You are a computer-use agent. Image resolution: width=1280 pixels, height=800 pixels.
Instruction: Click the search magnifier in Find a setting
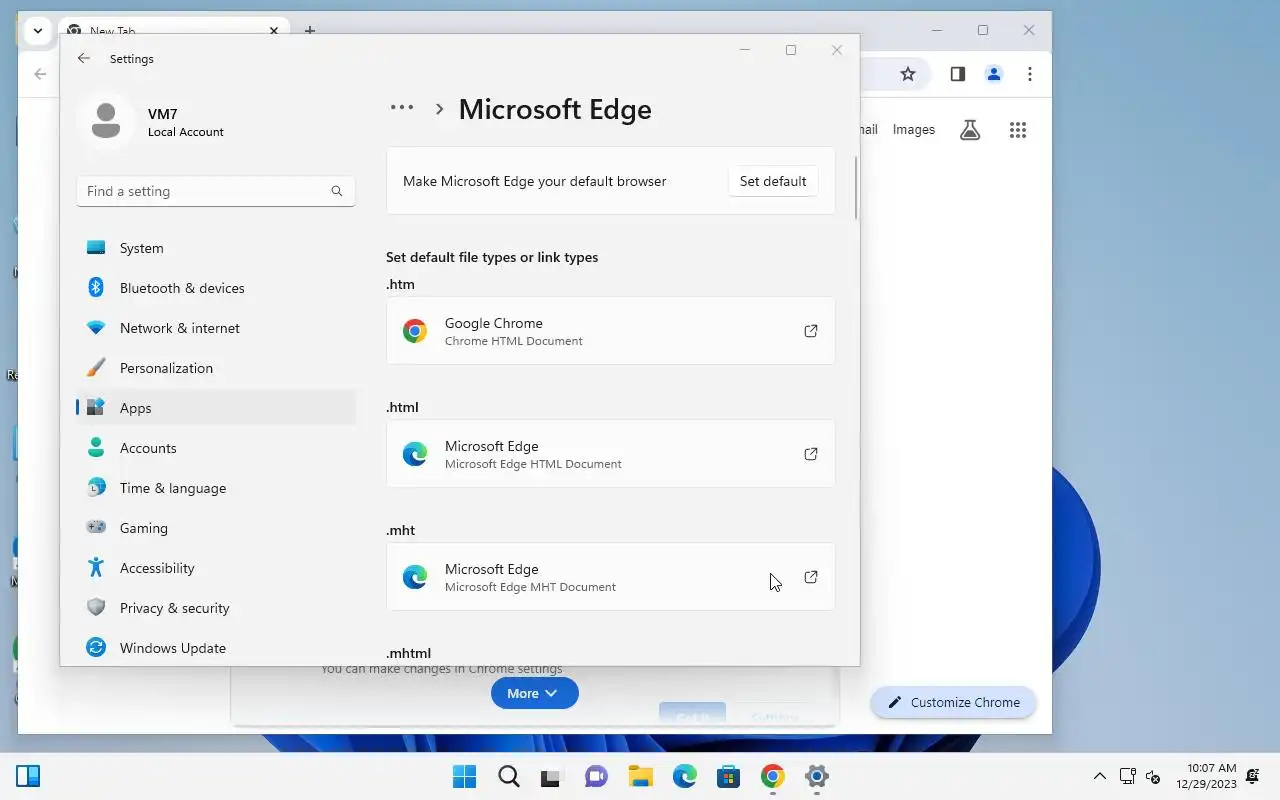(337, 191)
